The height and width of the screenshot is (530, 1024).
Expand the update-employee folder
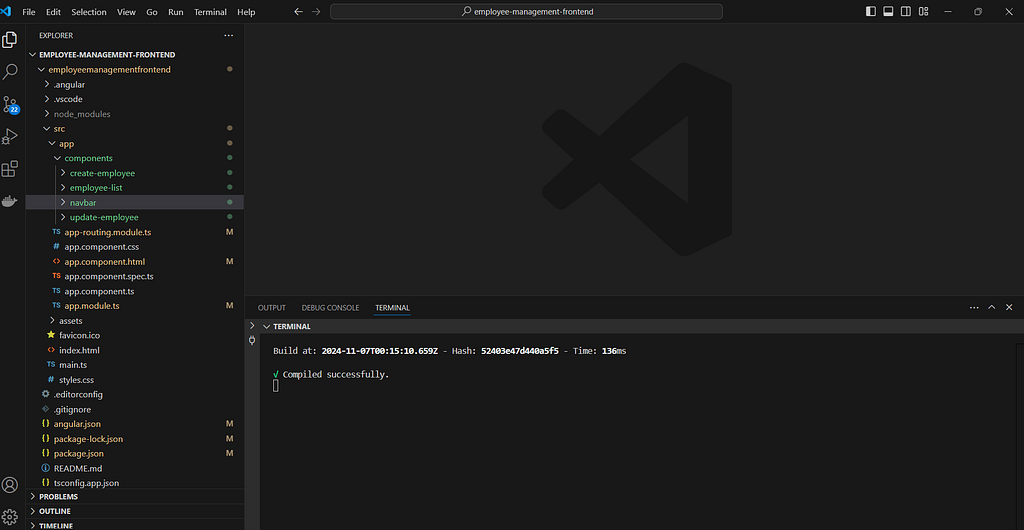tap(135, 217)
